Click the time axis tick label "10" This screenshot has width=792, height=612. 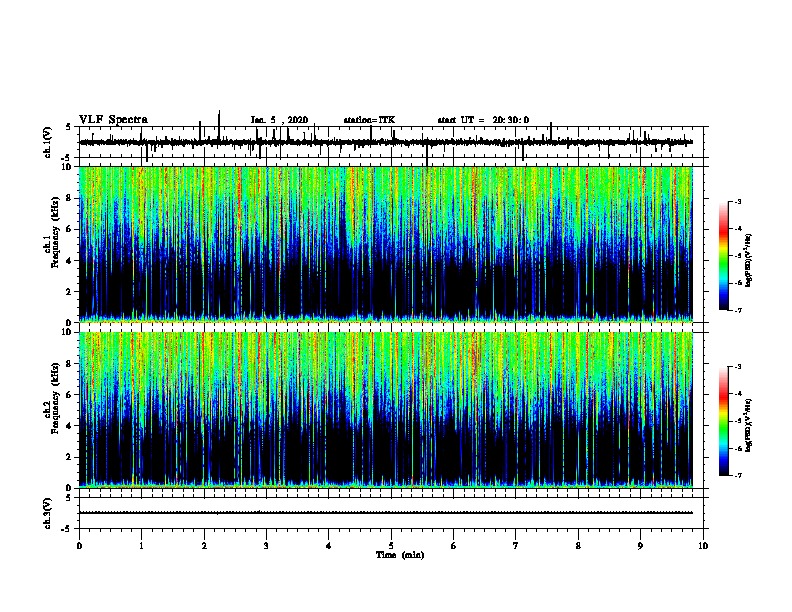[703, 546]
